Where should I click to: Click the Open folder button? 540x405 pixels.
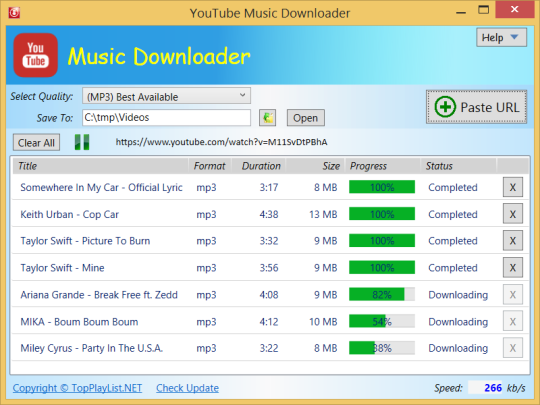305,118
